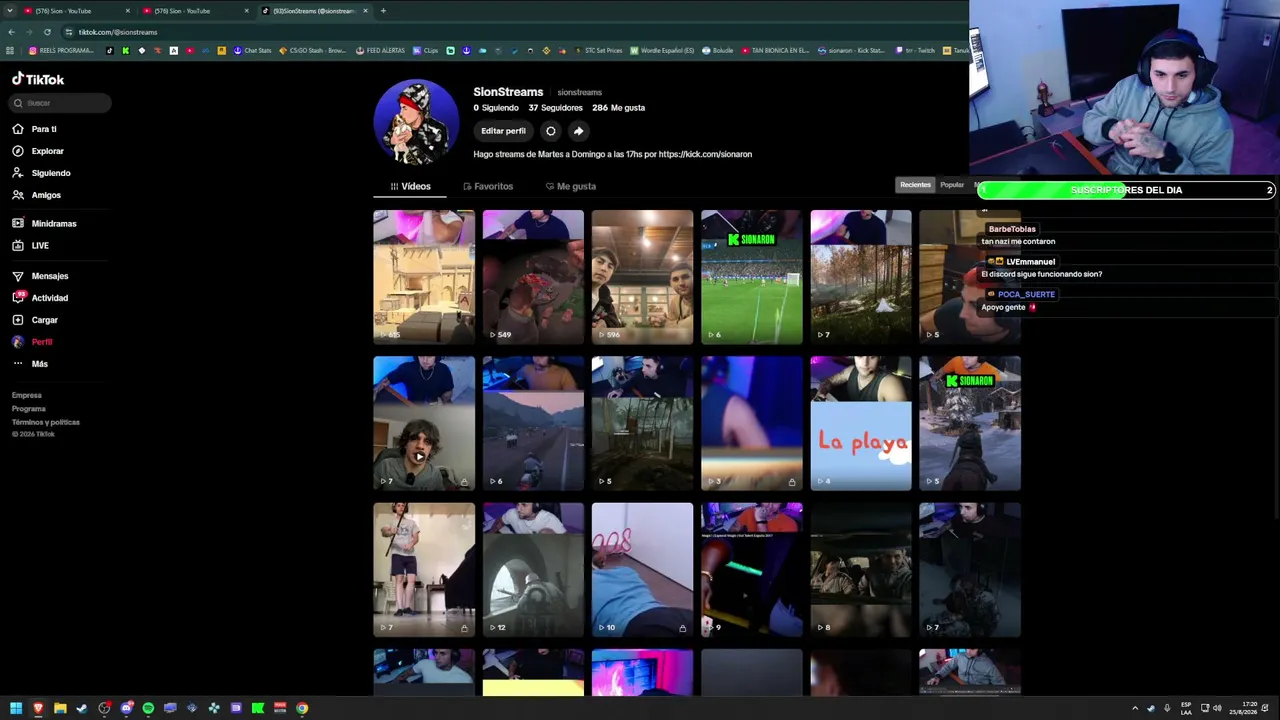Open the 0 Siguiendo list
Screen dimensions: 1280x720
[496, 108]
